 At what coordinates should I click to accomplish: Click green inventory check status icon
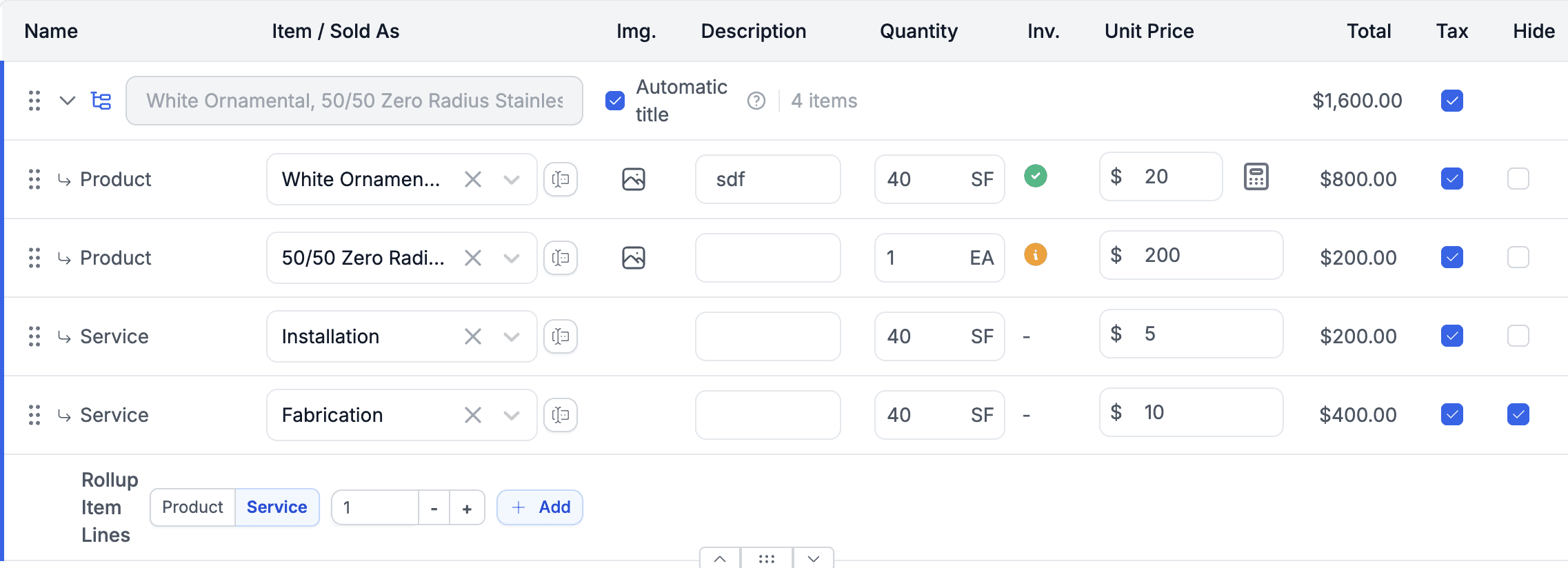pyautogui.click(x=1035, y=176)
